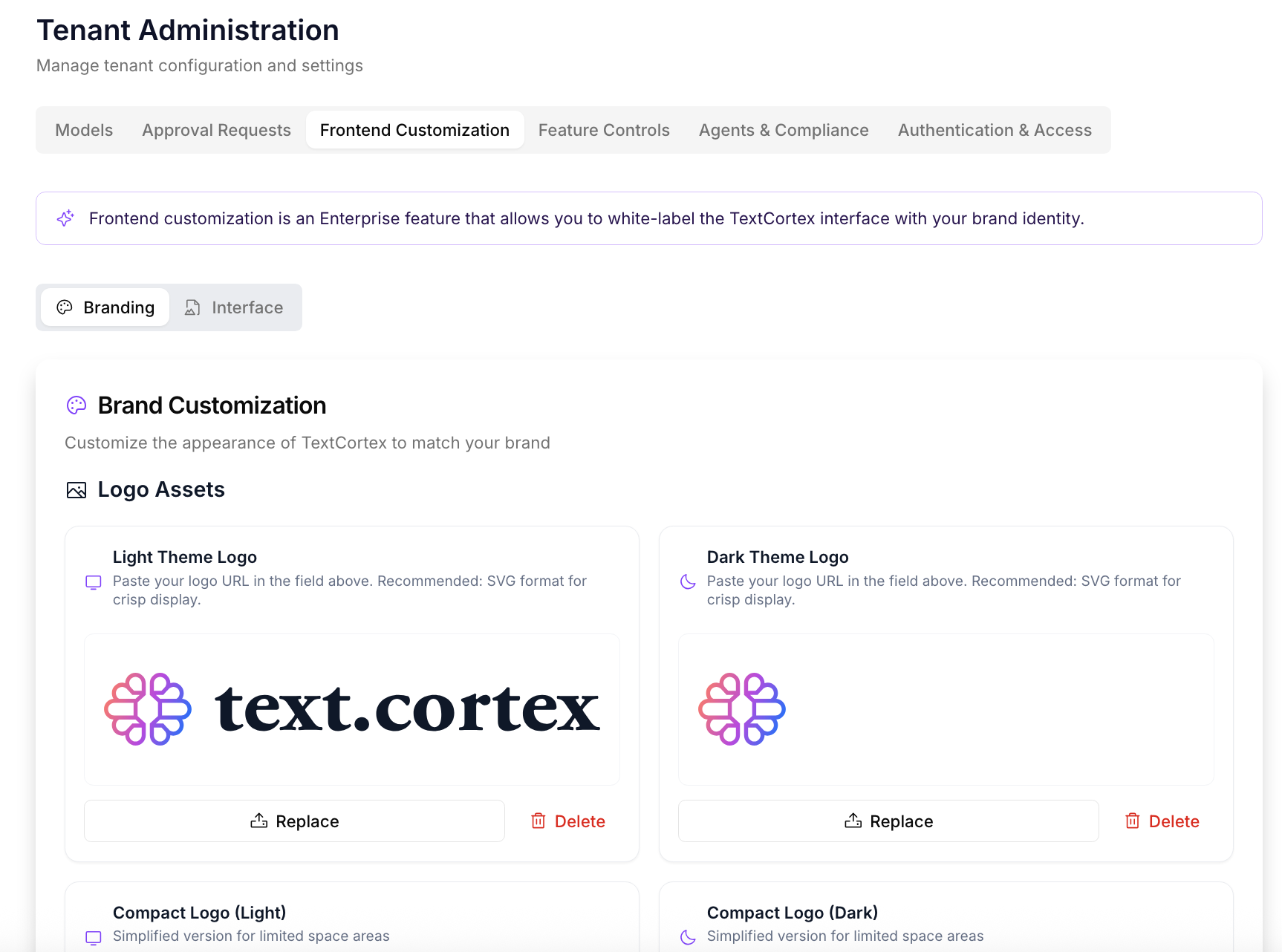
Task: Open the Models tab
Action: point(84,130)
